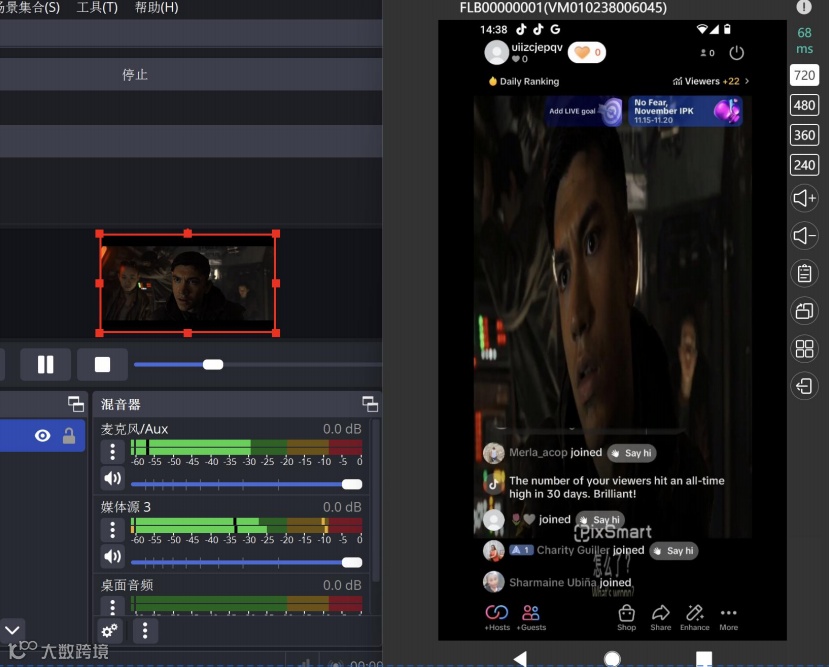This screenshot has width=829, height=667.
Task: Pause the media playback in OBS
Action: coord(45,364)
